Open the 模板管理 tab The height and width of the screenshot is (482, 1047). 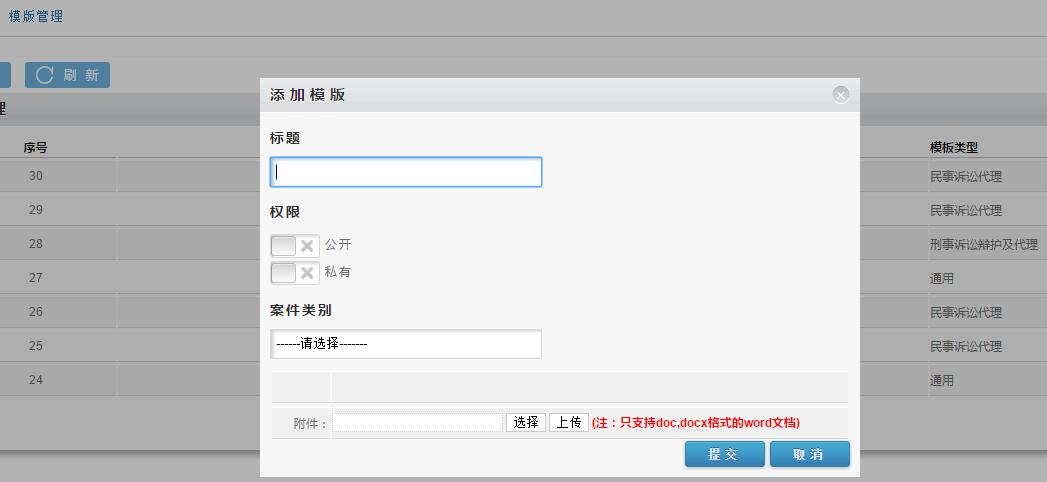(36, 17)
